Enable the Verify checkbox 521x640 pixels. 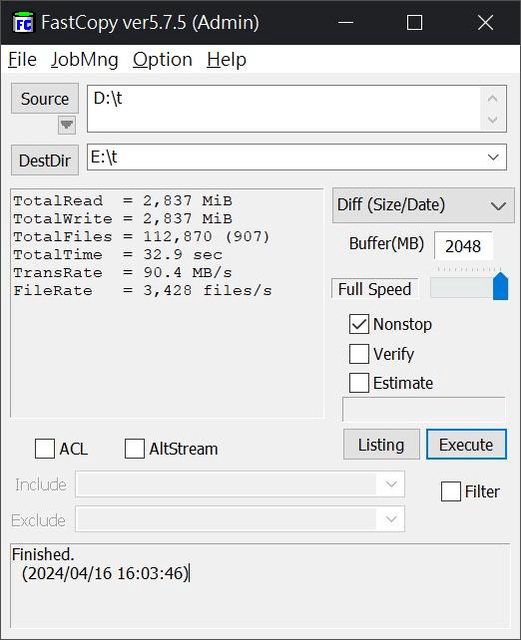(x=359, y=353)
